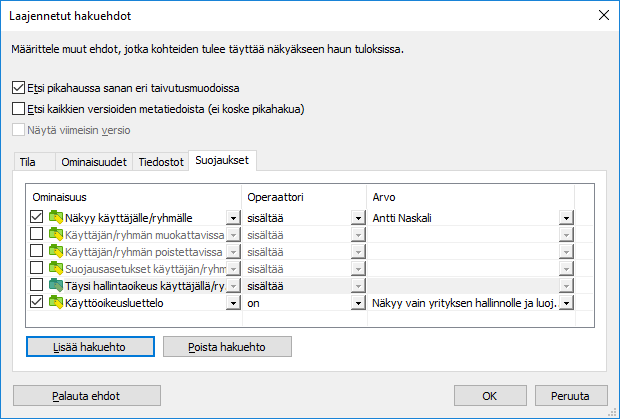Screen dimensions: 620x419
Task: Click the 'Käyttöoikeusluettelo' property icon
Action: 56,302
